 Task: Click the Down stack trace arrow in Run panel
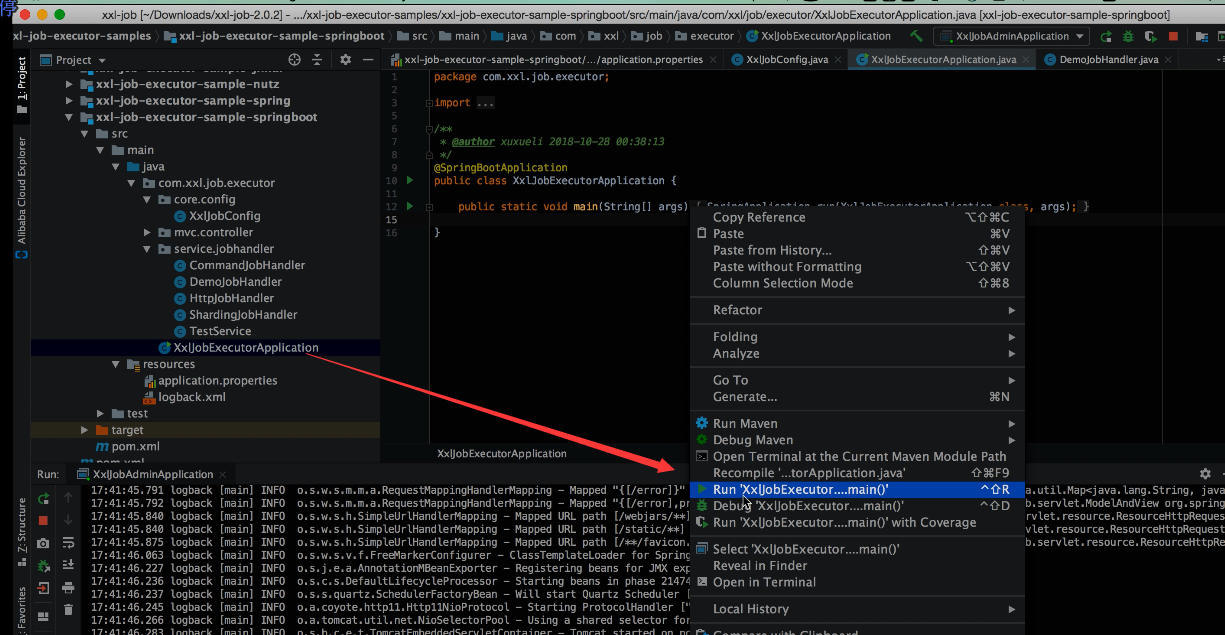[x=68, y=520]
